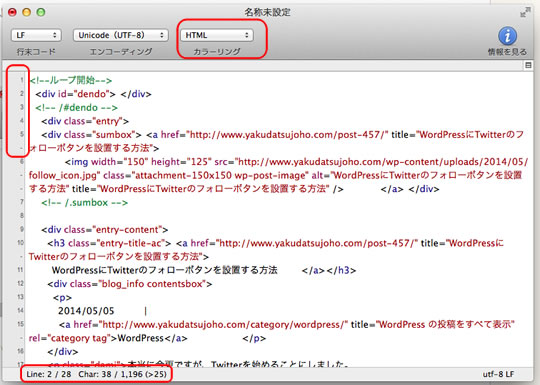The image size is (540, 385).
Task: Click the green zoom window button
Action: coord(41,12)
